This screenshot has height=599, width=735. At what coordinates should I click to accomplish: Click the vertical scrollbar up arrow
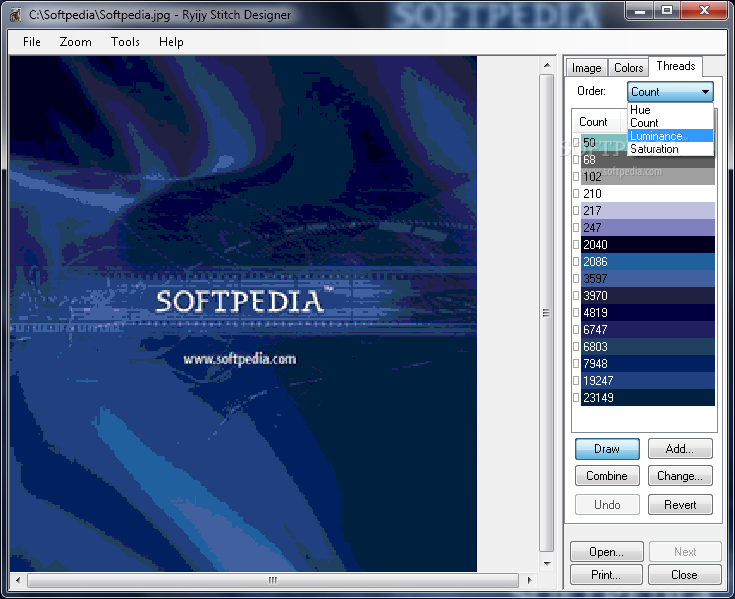547,66
